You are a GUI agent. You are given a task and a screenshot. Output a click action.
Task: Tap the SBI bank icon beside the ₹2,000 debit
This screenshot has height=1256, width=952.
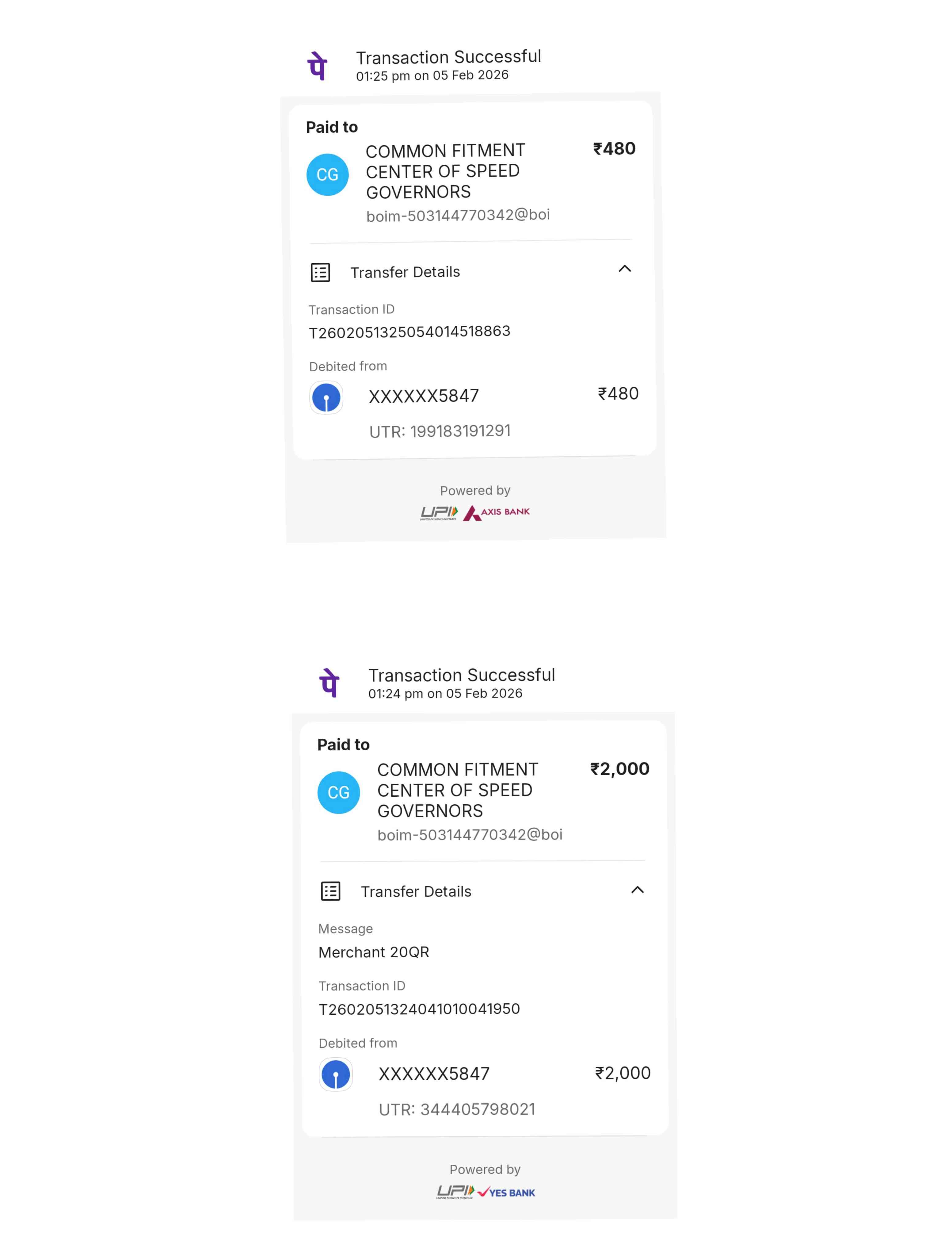point(336,1074)
